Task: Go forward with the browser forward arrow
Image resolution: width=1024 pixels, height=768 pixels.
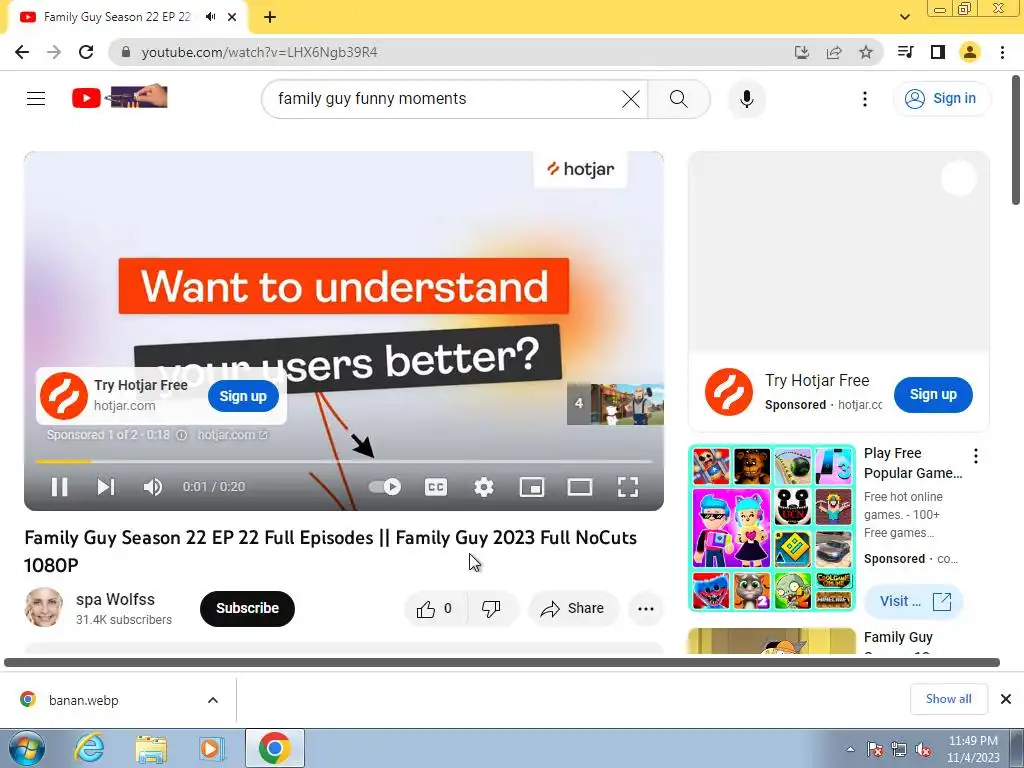Action: [54, 52]
